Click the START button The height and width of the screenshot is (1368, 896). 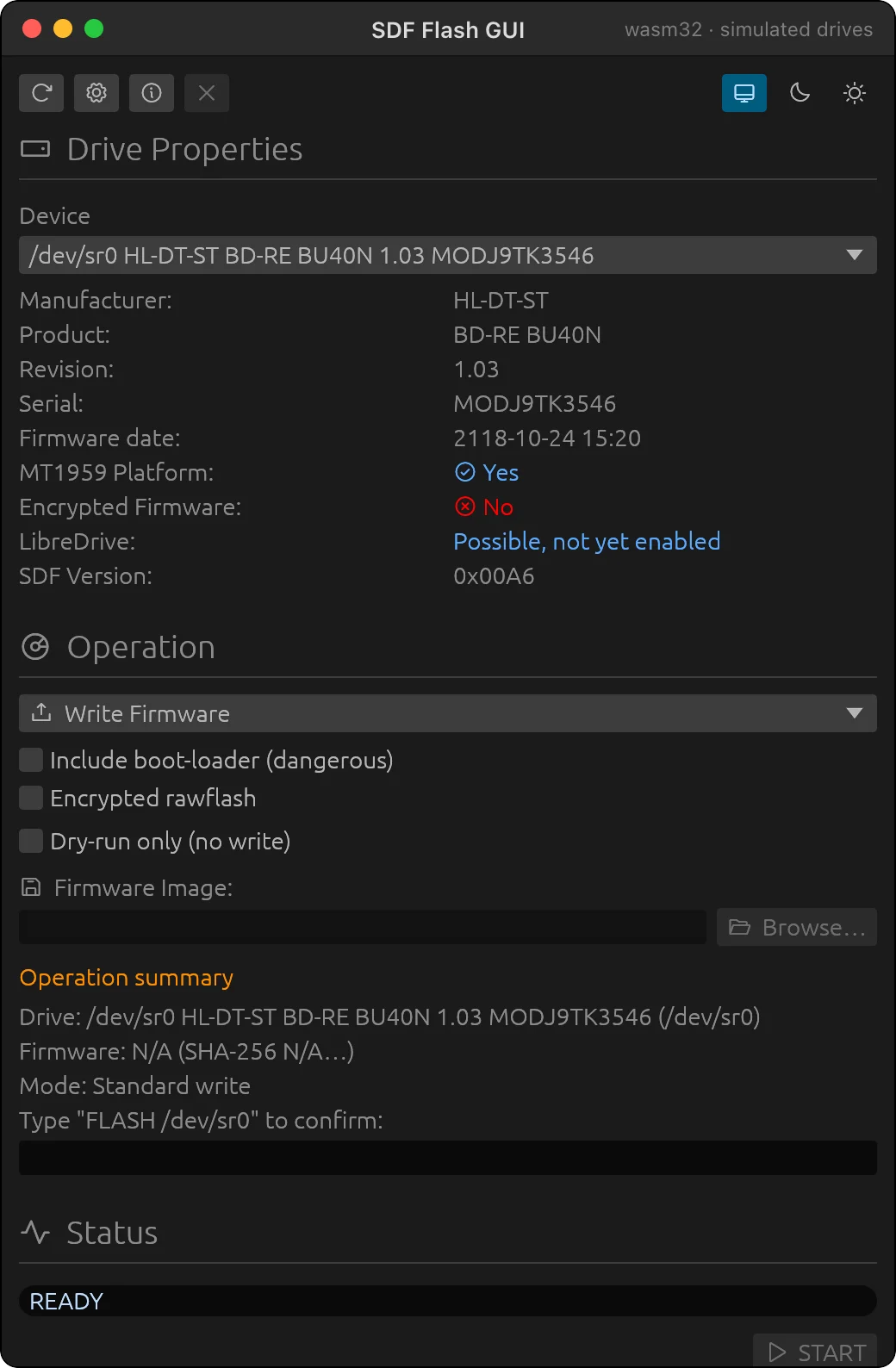[815, 1352]
